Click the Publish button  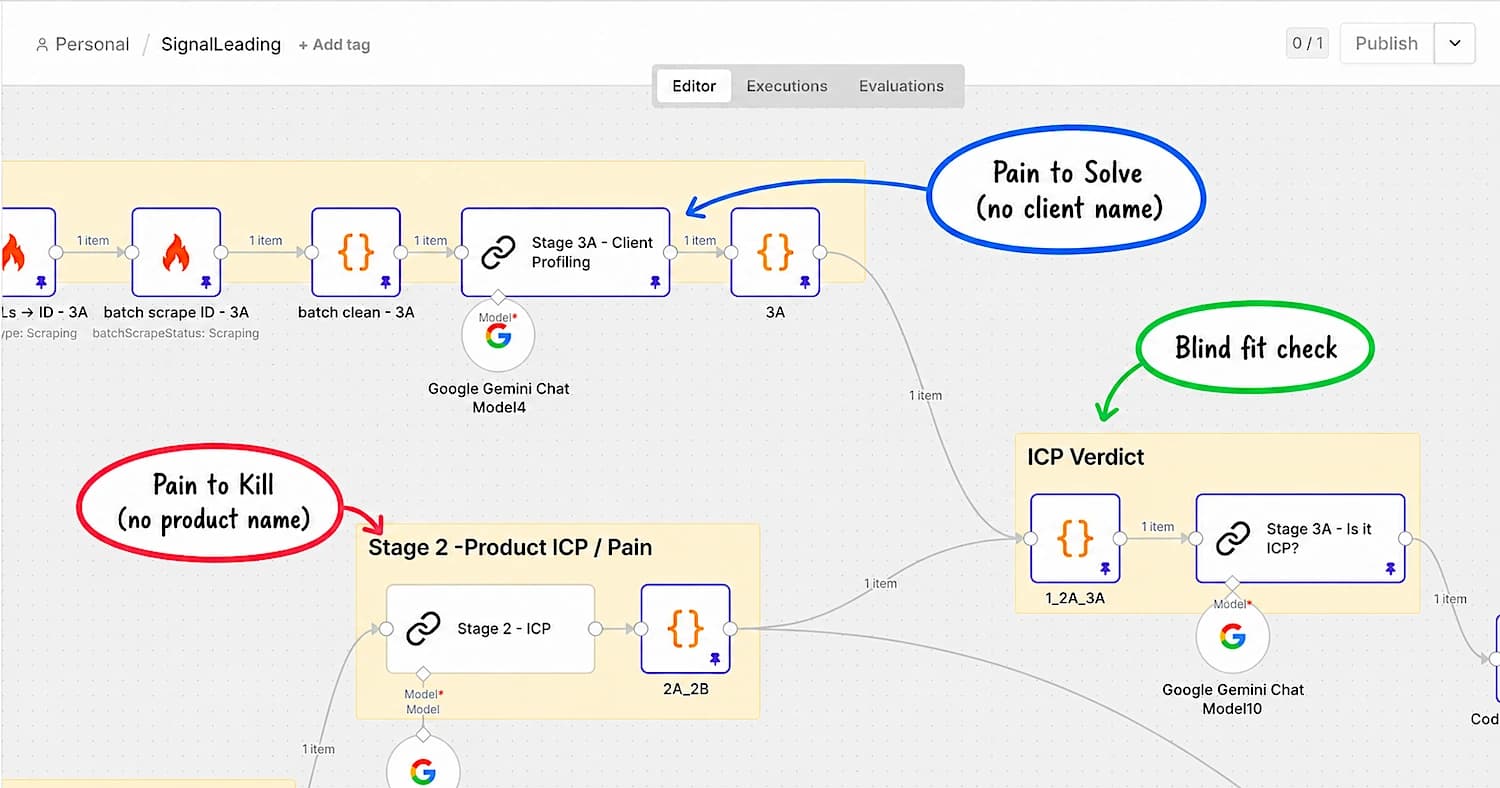1386,43
